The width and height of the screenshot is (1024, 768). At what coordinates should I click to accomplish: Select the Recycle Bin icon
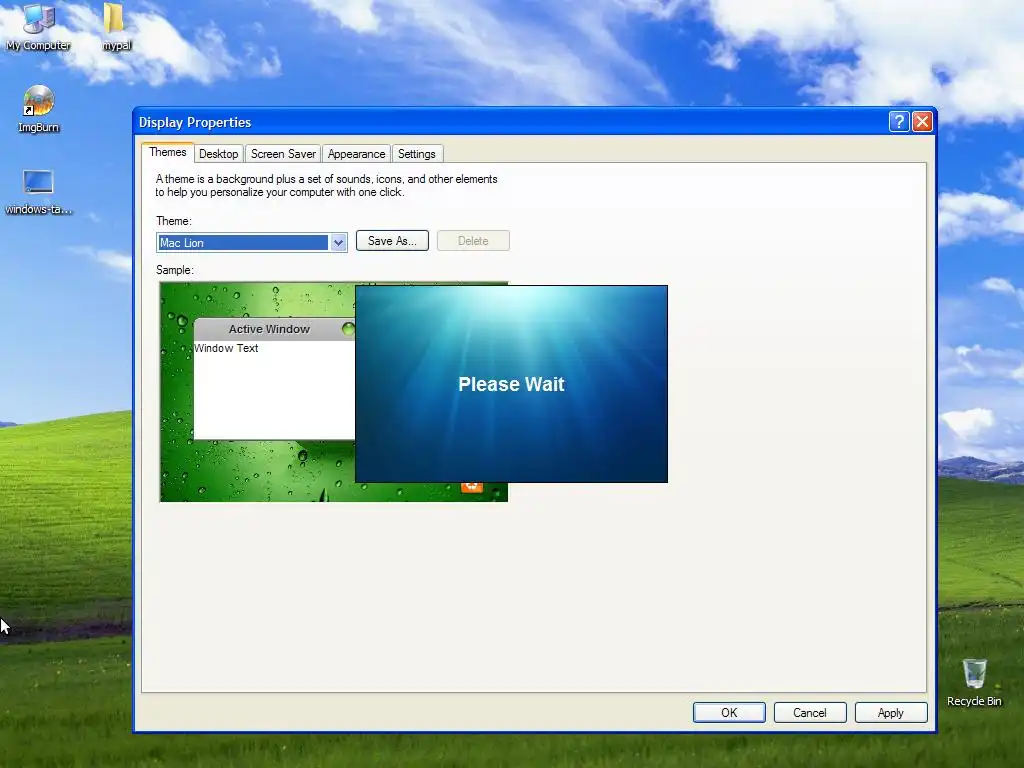[974, 682]
